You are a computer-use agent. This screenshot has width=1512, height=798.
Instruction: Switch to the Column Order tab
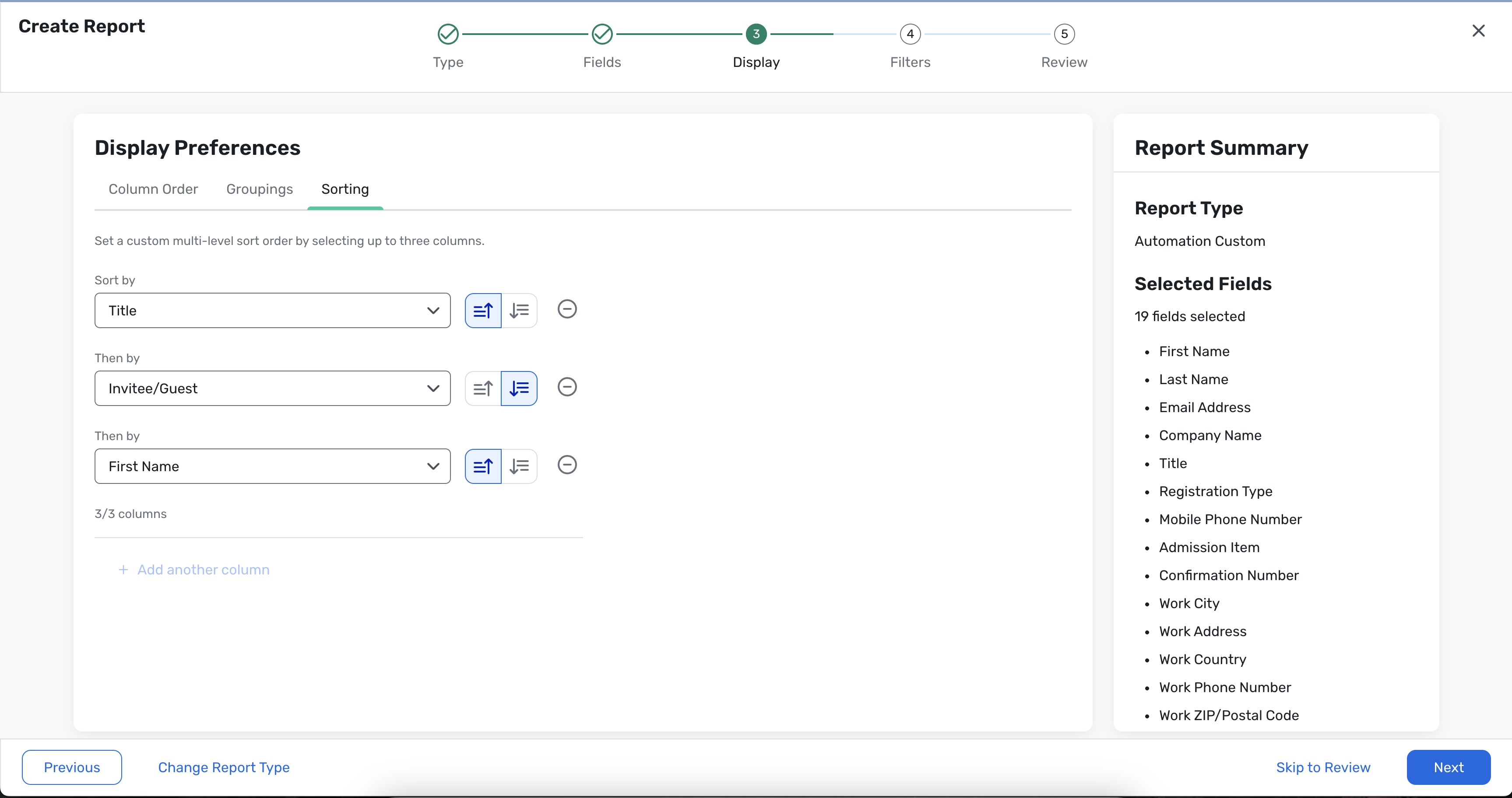click(x=153, y=189)
